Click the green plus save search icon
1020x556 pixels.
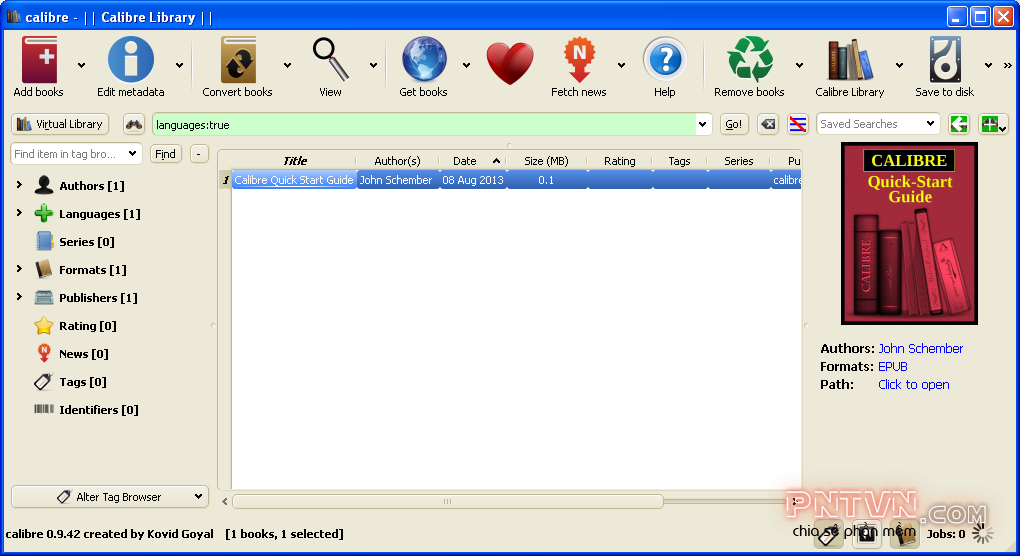pyautogui.click(x=993, y=124)
